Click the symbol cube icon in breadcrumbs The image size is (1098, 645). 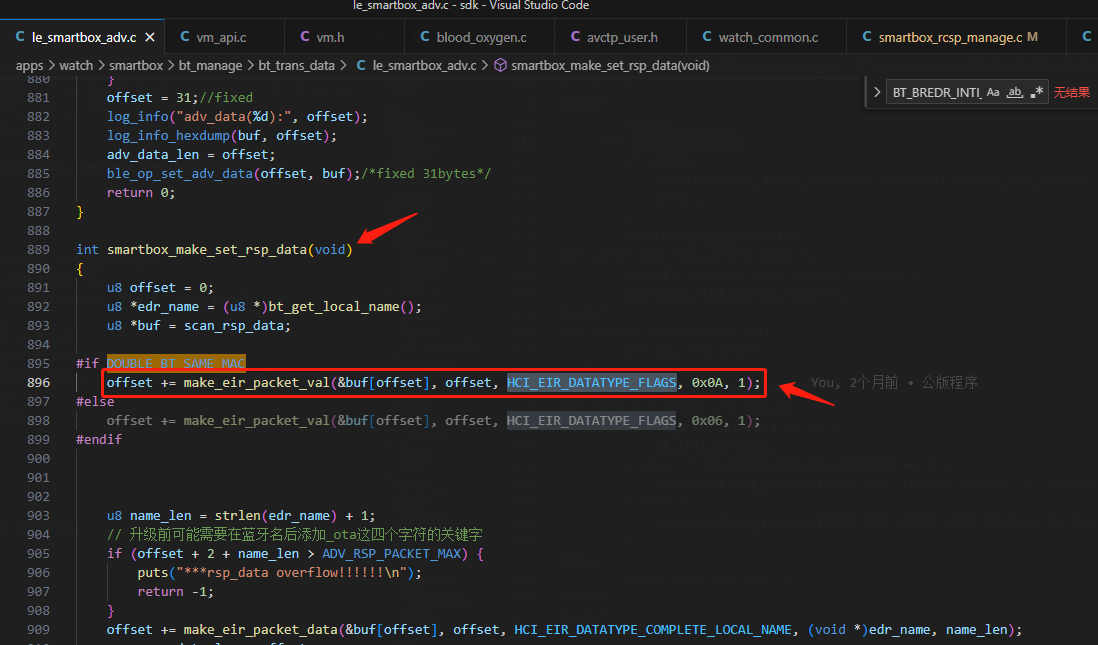click(501, 65)
